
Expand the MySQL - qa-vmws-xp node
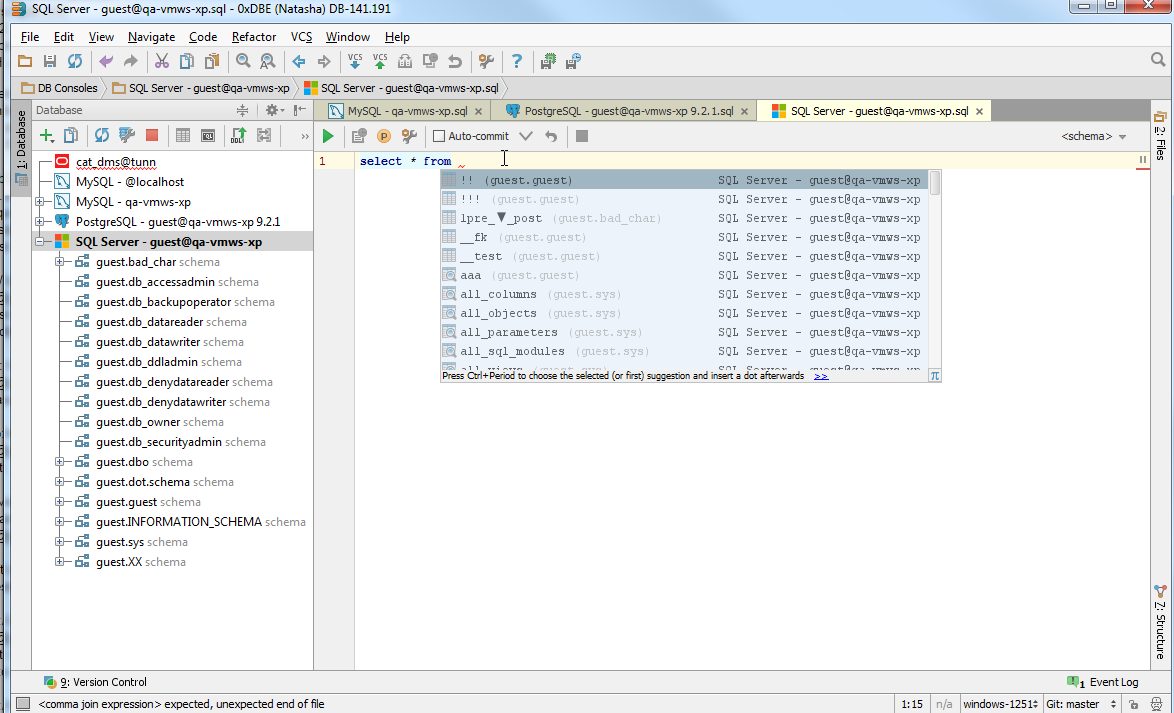tap(40, 201)
